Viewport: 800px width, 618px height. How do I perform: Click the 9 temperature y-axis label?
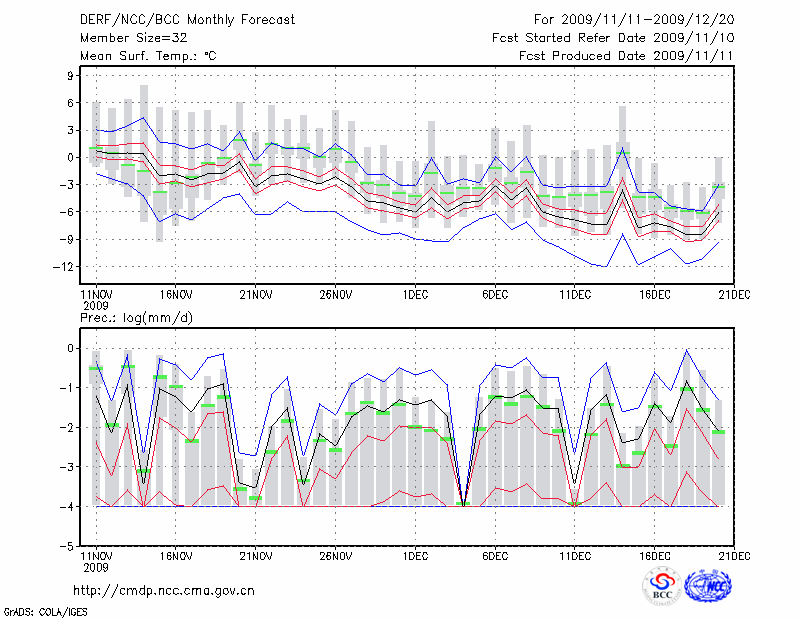click(72, 75)
